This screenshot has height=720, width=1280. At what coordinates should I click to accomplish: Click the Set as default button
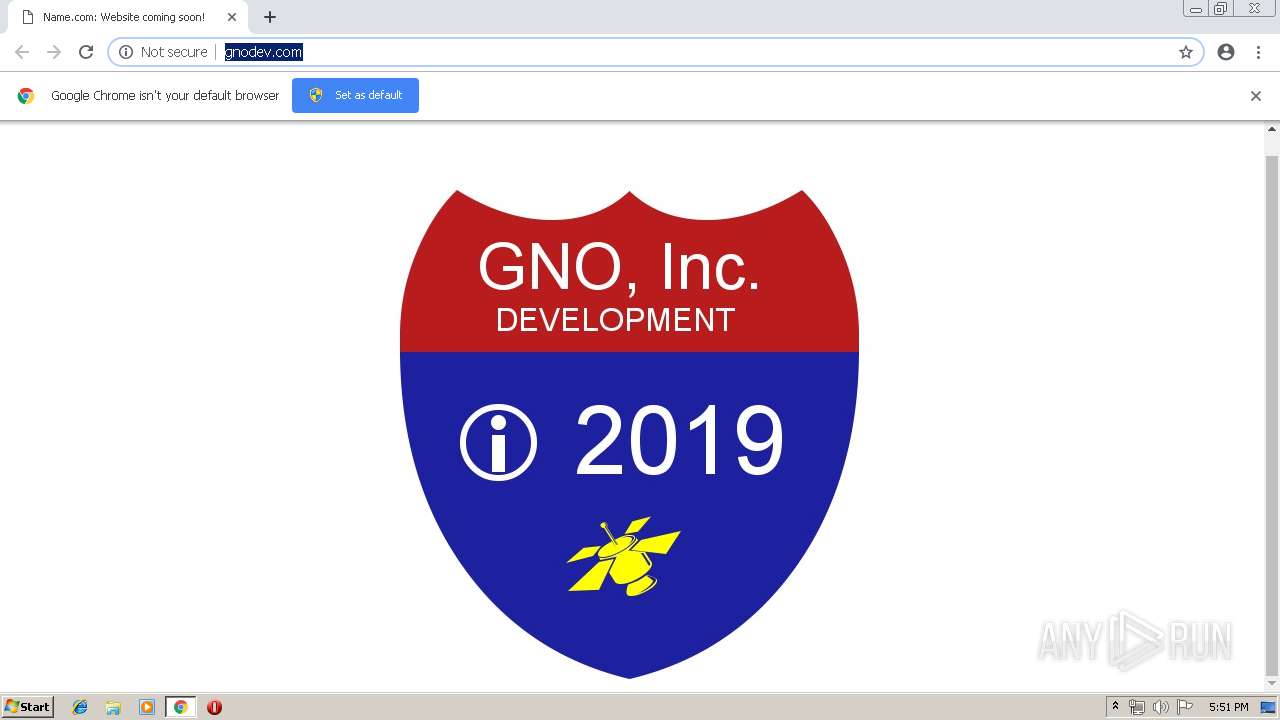355,95
